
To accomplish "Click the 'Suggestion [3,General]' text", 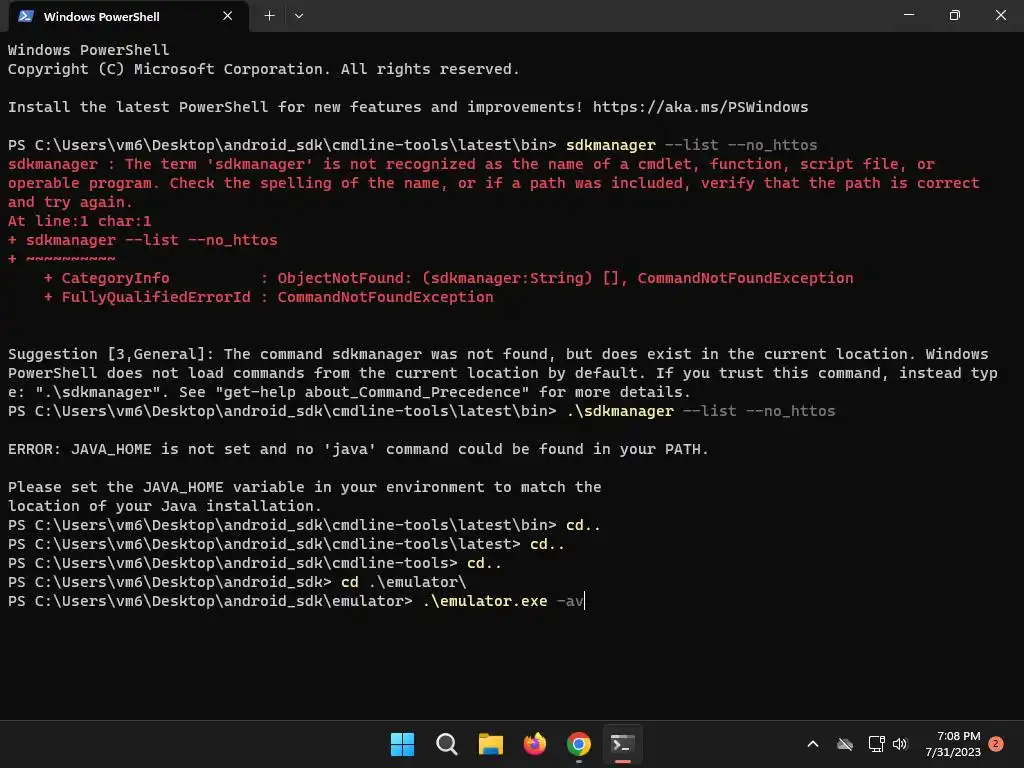I will tap(110, 354).
